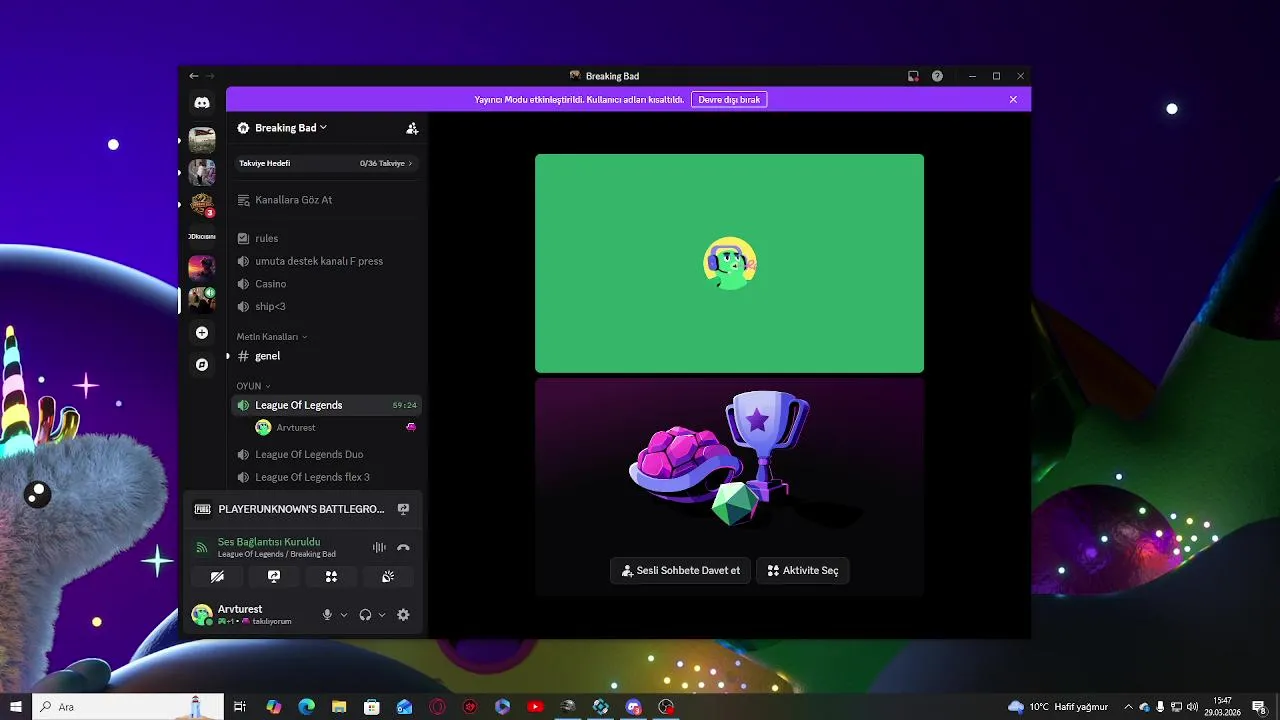Screen dimensions: 1280x720
Task: Open YouTube icon on the taskbar
Action: tap(535, 707)
